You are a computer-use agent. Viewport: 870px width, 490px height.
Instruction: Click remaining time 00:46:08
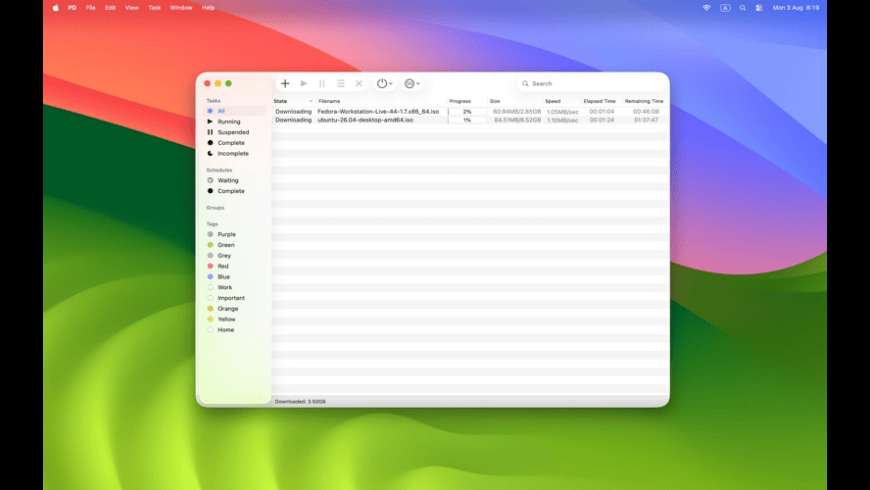(646, 112)
